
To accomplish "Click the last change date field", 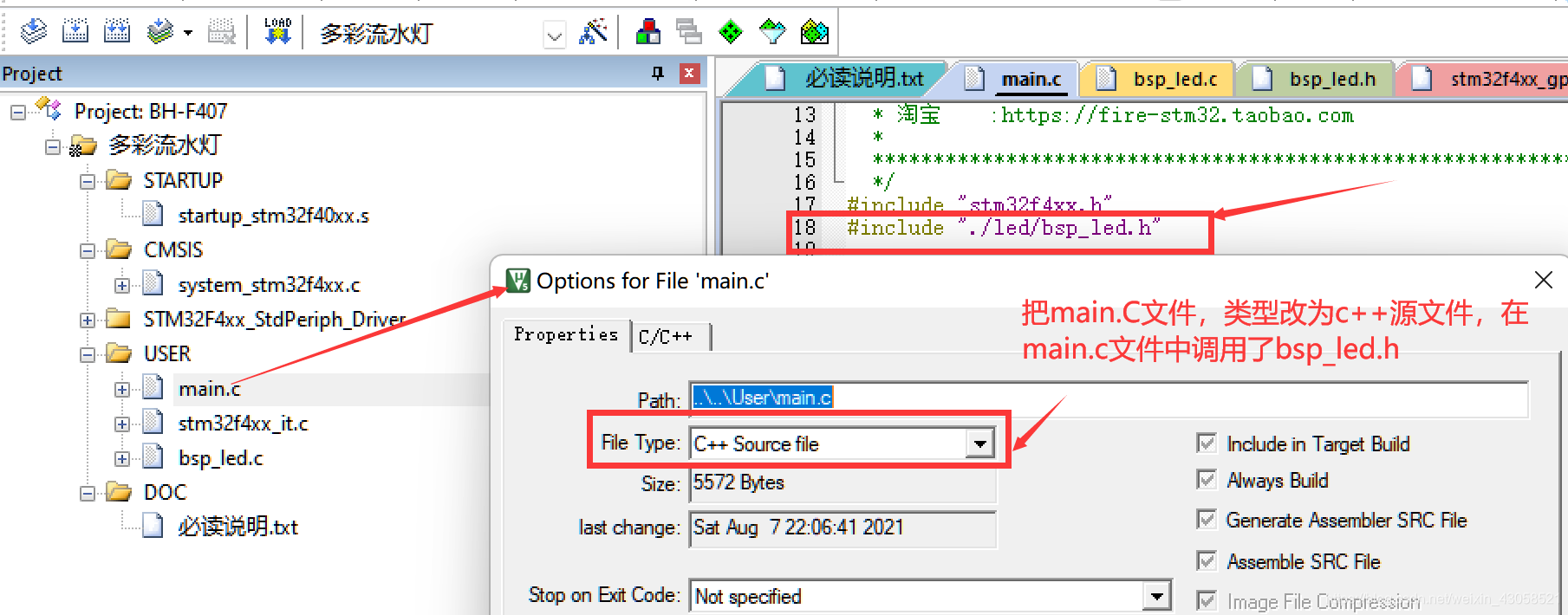I will 843,528.
